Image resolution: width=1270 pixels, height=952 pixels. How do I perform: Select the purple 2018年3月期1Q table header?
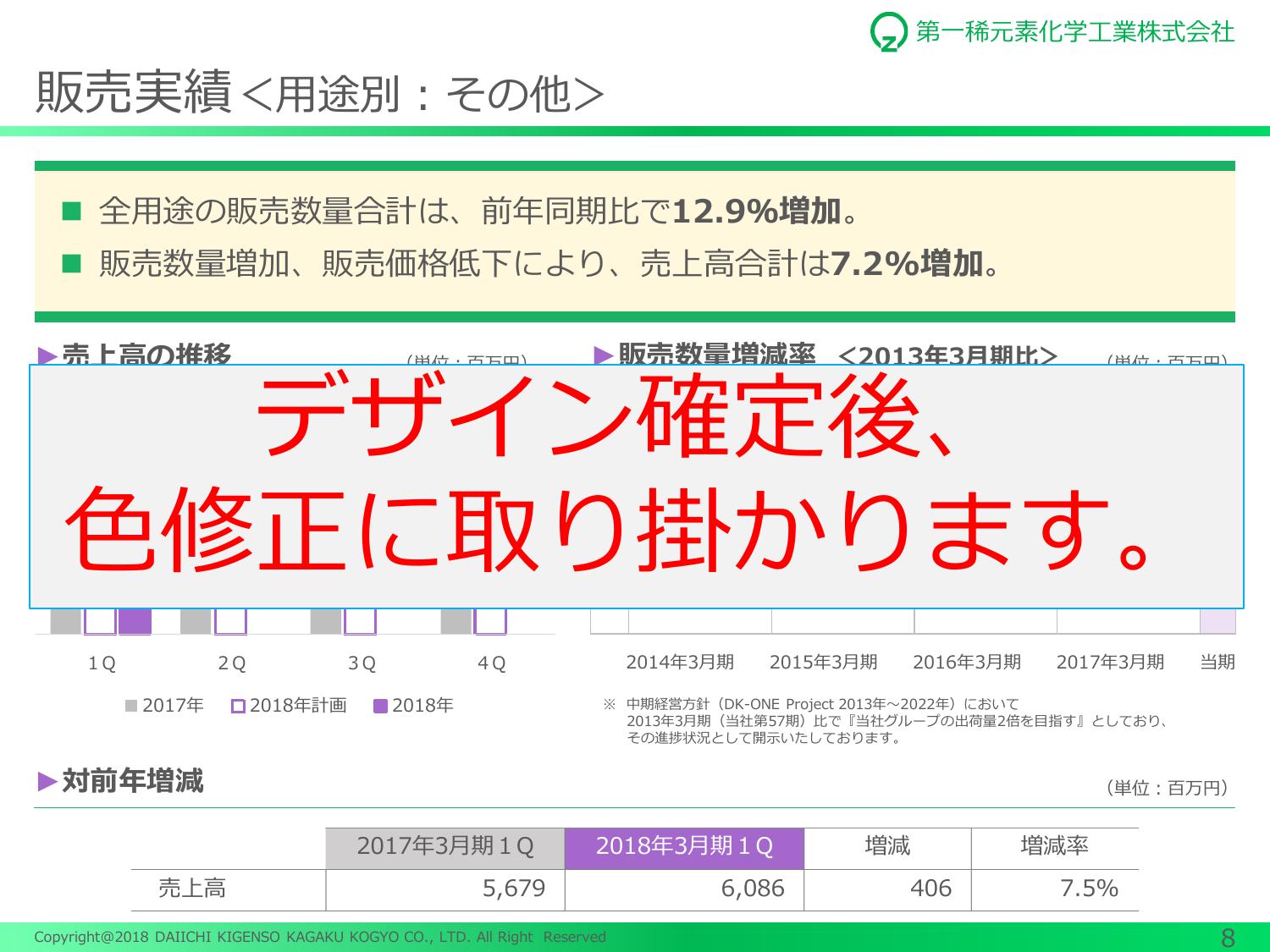click(x=684, y=847)
